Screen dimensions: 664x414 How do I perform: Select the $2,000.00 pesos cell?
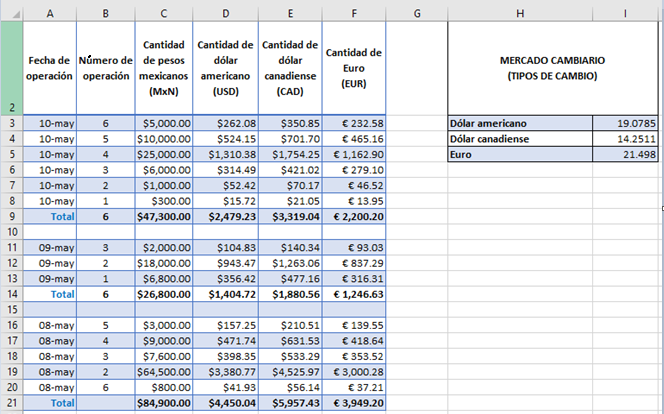click(164, 248)
